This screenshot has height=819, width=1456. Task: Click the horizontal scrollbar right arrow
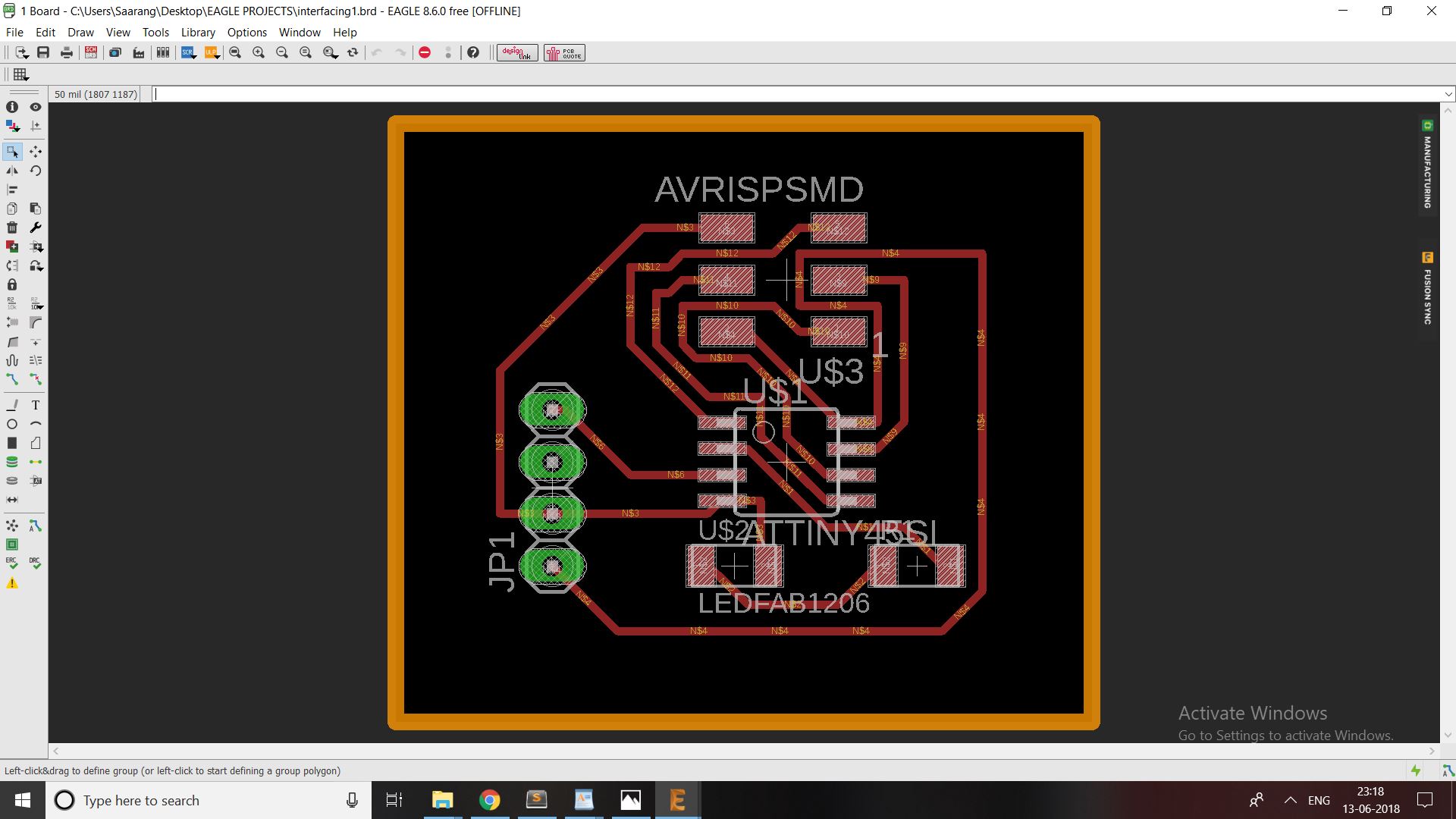[1432, 751]
